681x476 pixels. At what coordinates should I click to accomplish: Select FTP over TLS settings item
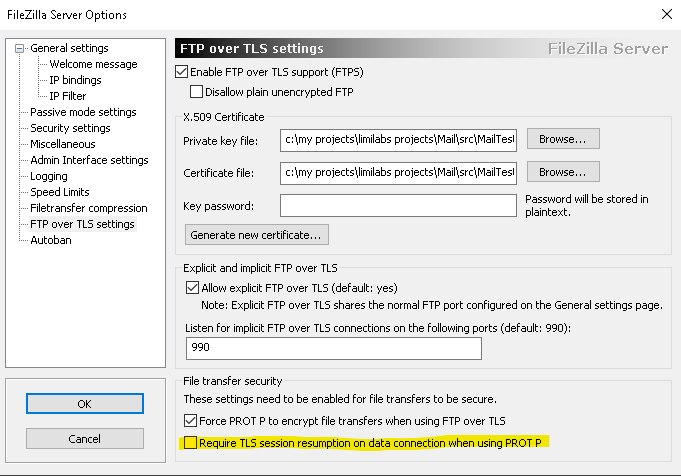click(83, 224)
